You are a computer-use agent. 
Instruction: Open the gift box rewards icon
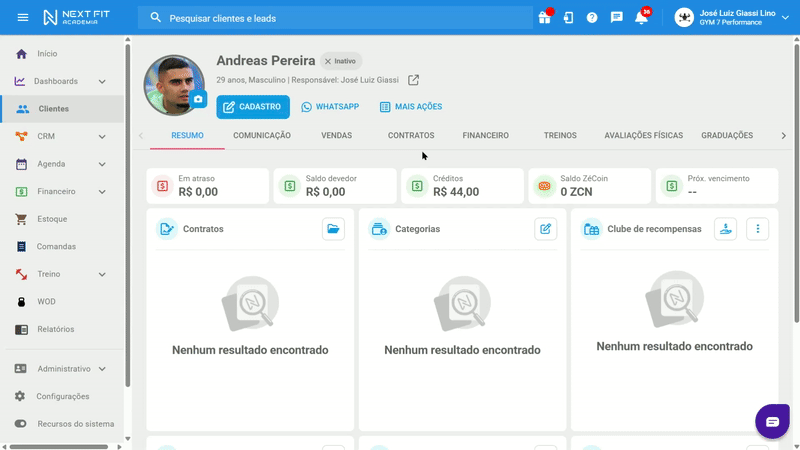click(x=544, y=18)
